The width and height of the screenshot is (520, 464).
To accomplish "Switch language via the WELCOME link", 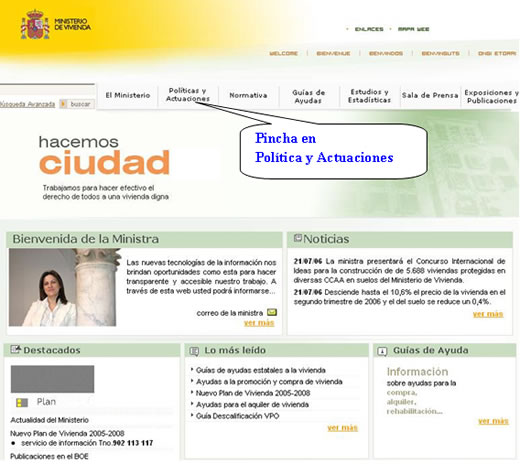I will coord(283,53).
